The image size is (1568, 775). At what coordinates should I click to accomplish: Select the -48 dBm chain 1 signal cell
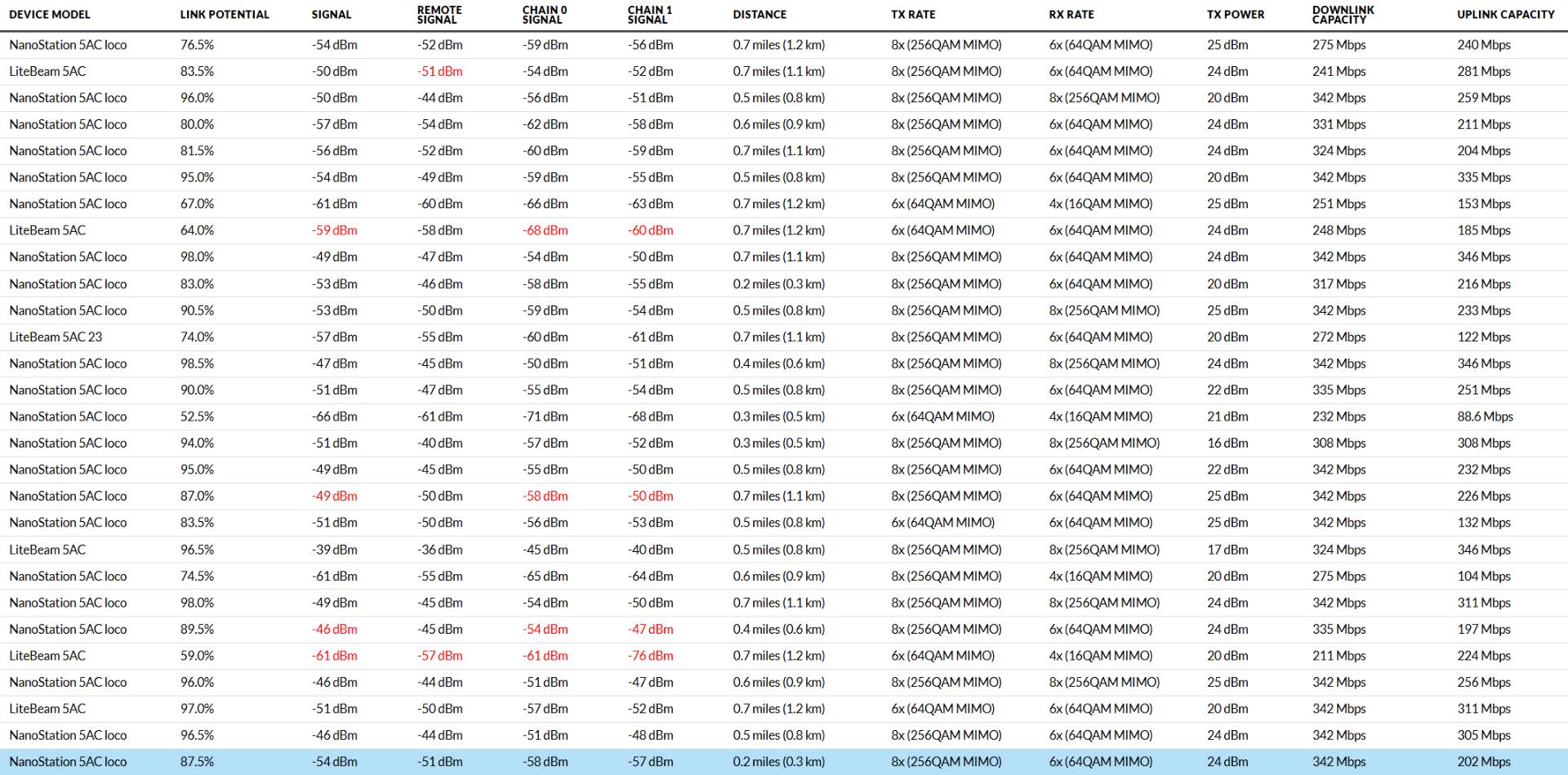pyautogui.click(x=651, y=736)
